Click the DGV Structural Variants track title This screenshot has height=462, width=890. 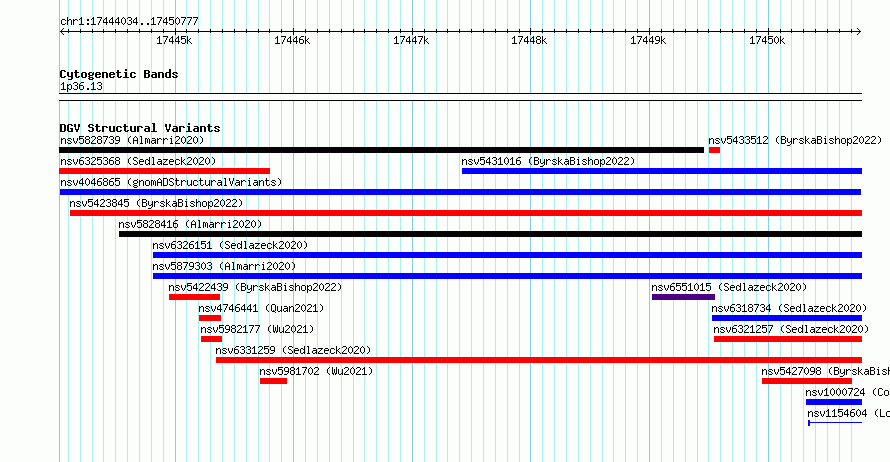point(140,128)
